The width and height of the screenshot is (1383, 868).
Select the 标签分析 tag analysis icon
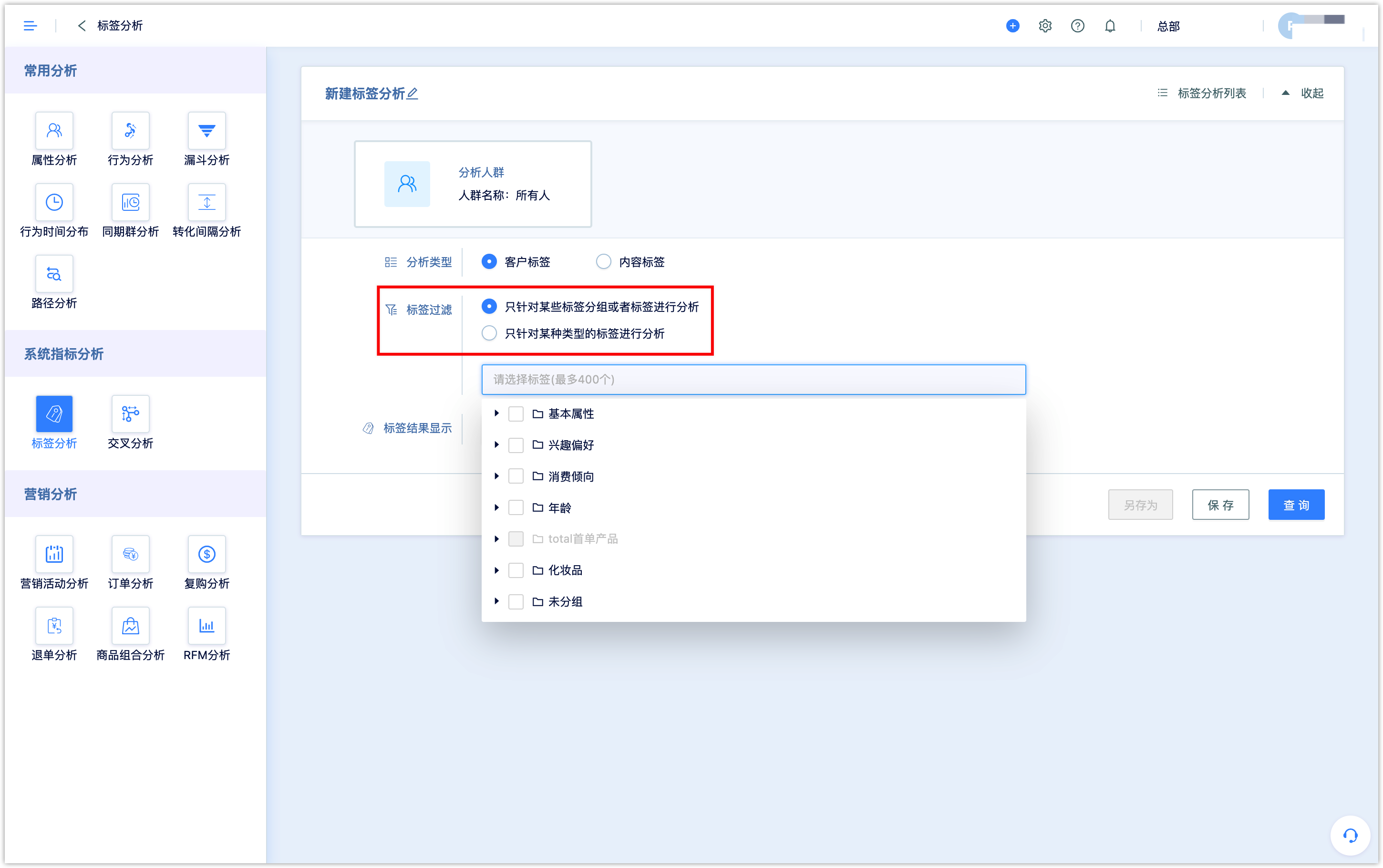pos(54,414)
